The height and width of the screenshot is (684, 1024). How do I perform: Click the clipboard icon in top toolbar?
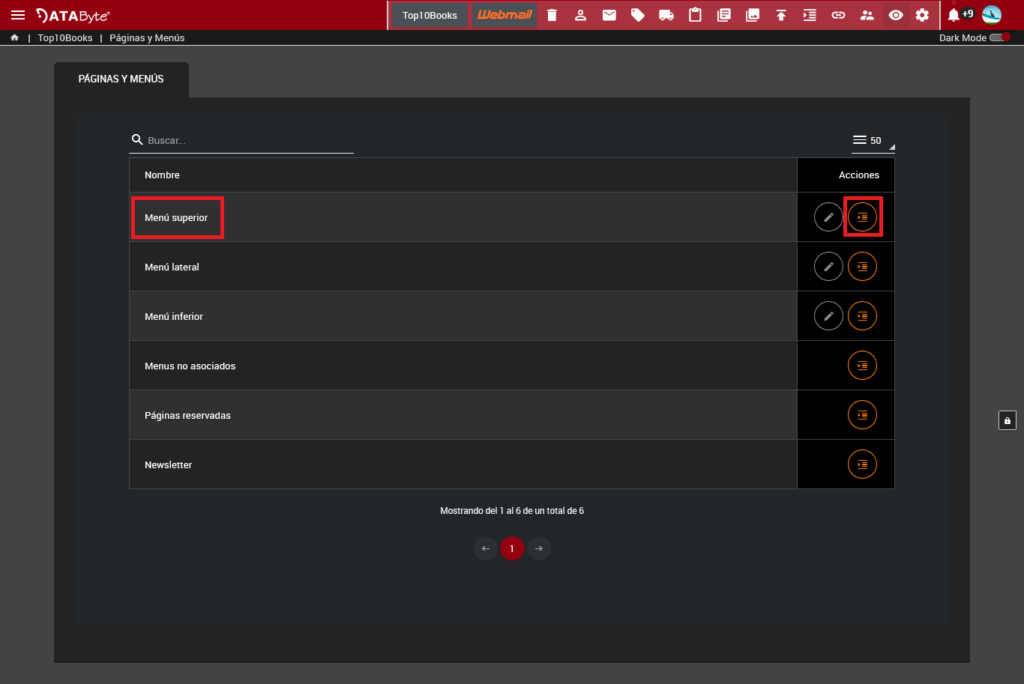[695, 15]
